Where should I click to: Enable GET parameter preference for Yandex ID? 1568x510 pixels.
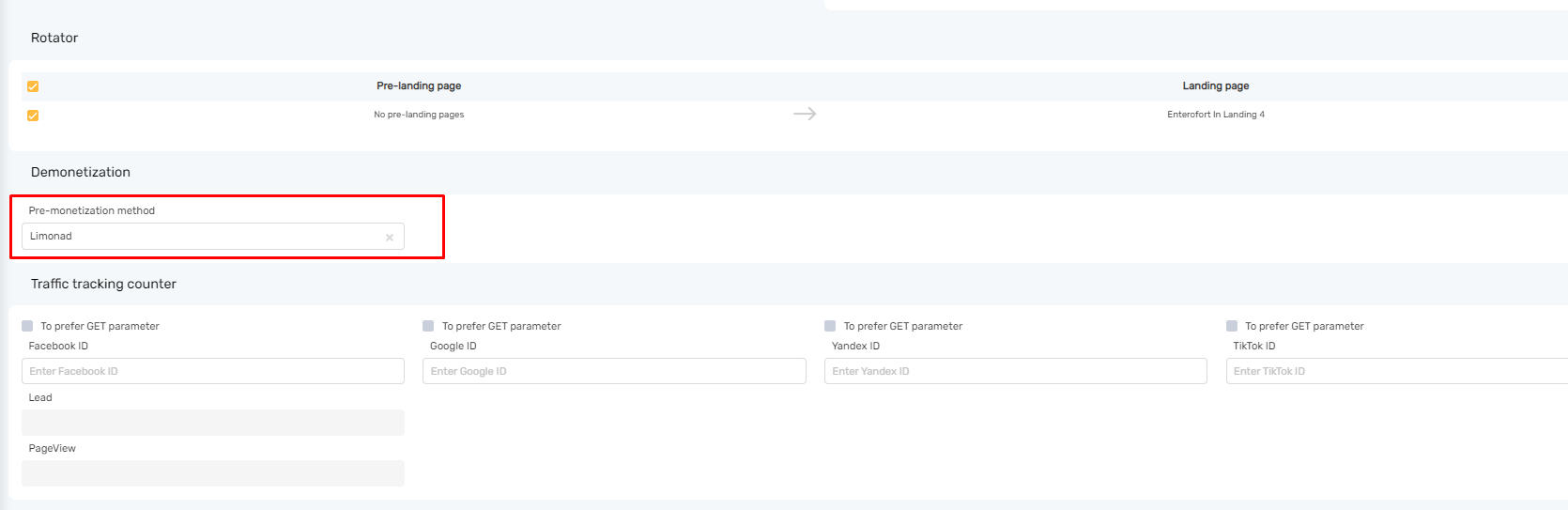830,326
